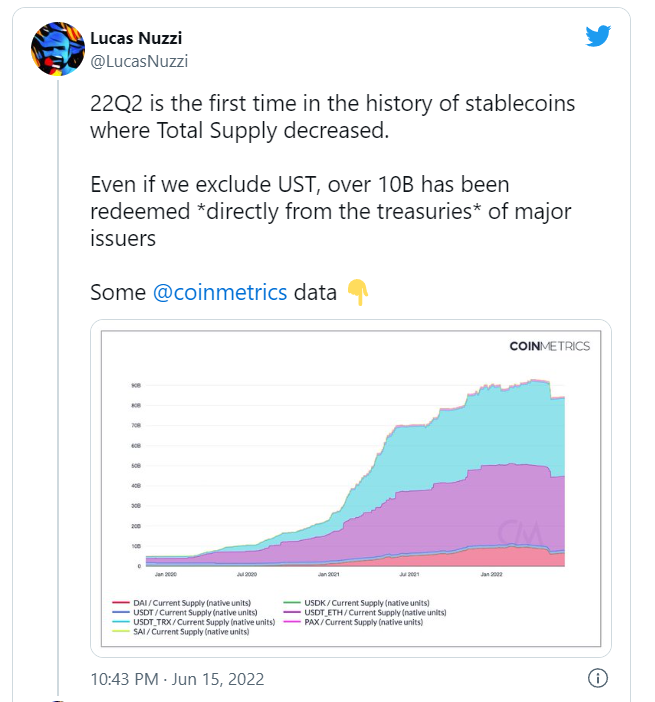Toggle the USDT_TRX Current Supply legend item
Image resolution: width=655 pixels, height=702 pixels.
(x=193, y=622)
